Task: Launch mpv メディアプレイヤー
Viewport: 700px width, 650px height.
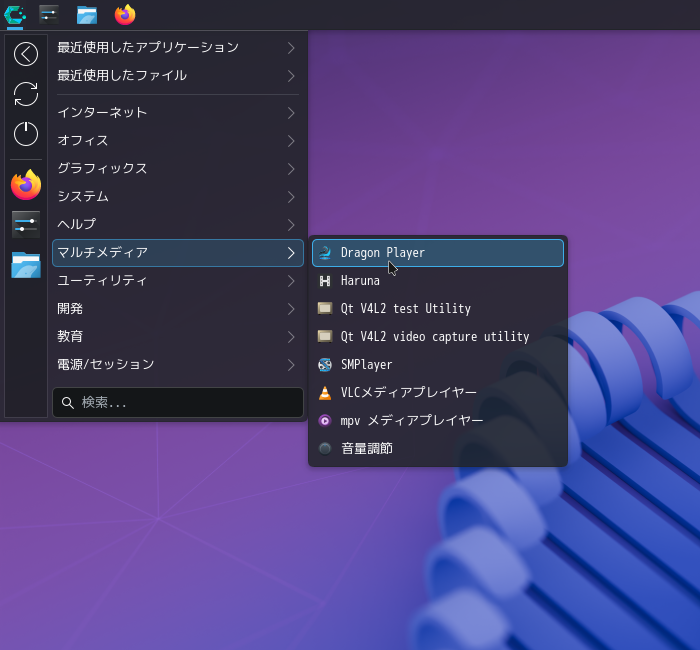Action: (438, 421)
